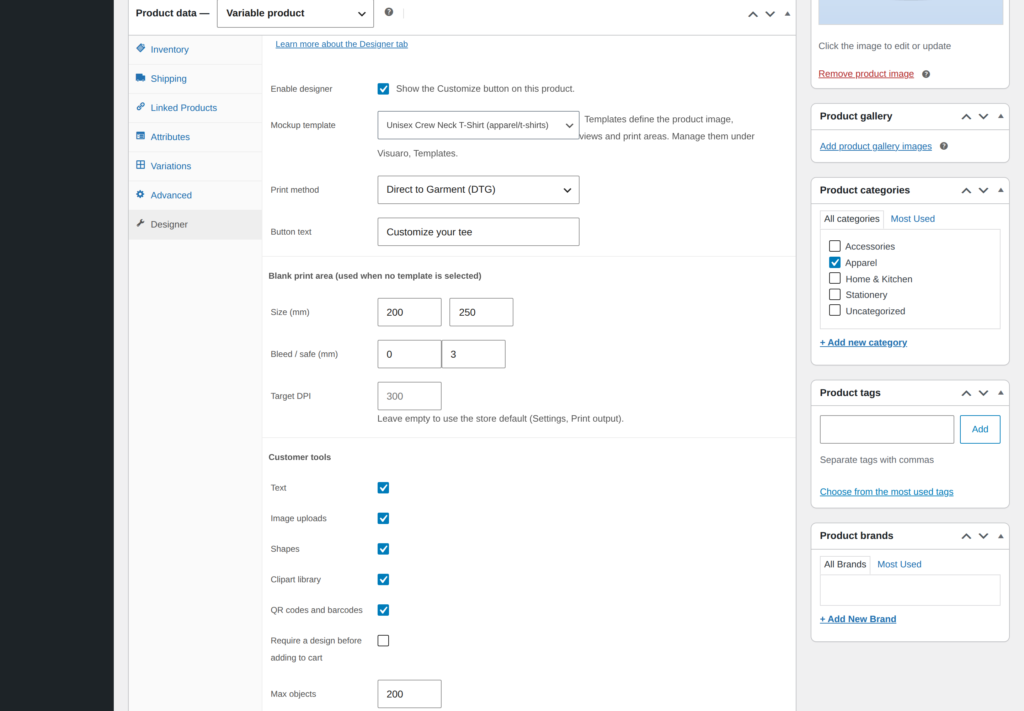This screenshot has height=711, width=1024.
Task: Select the All categories tab
Action: pyautogui.click(x=852, y=219)
